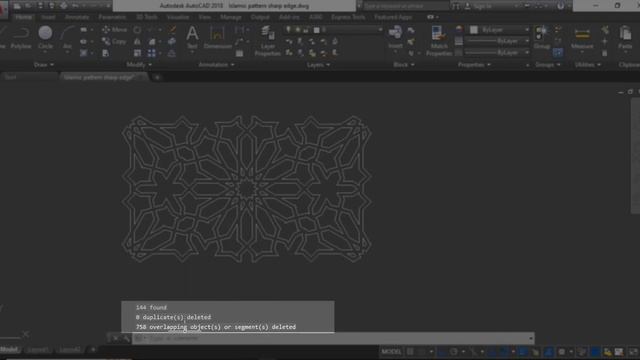Switch to the Model layout tab
Viewport: 640px width, 360px height.
click(x=9, y=350)
